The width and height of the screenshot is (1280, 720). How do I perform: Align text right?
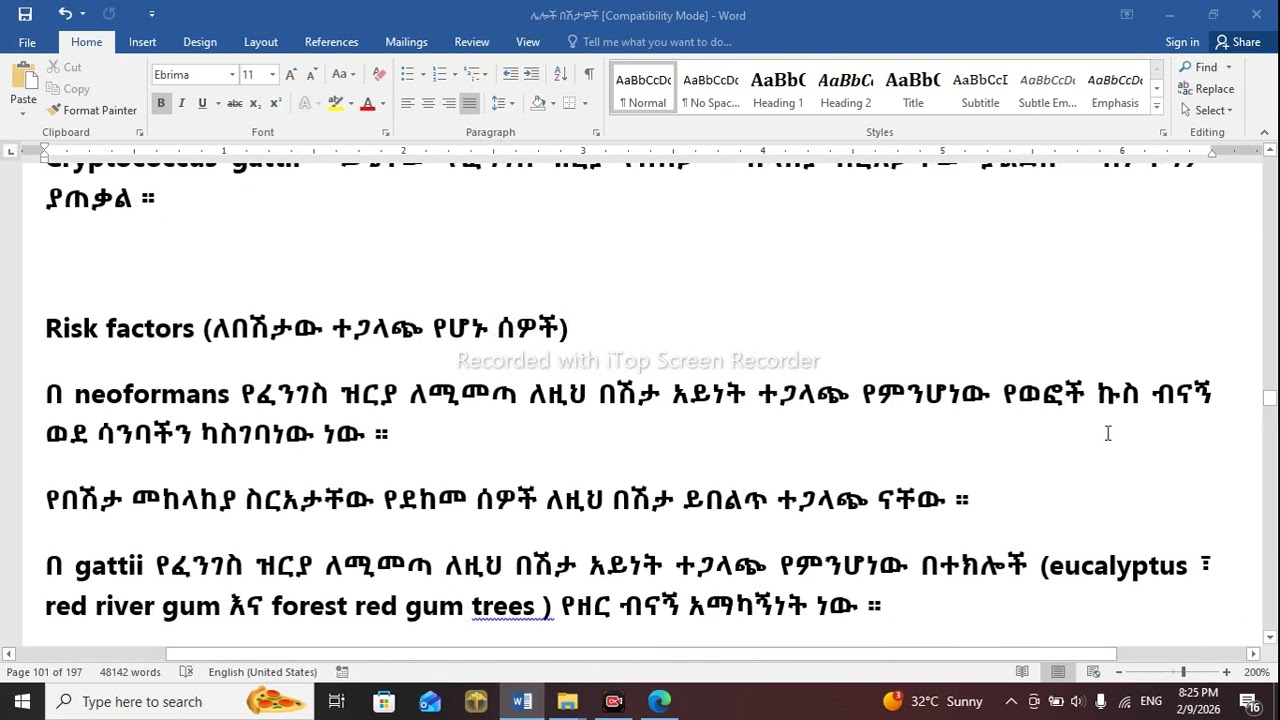tap(449, 103)
